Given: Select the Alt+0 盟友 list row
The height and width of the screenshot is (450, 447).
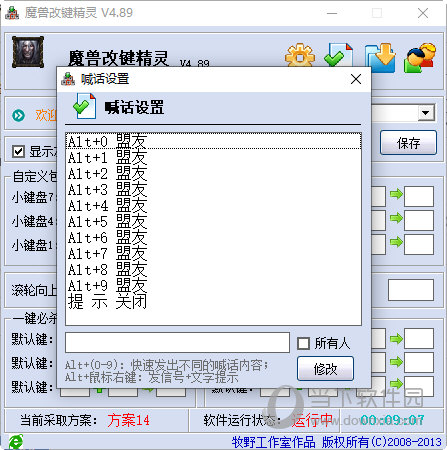Looking at the screenshot, I should 213,141.
